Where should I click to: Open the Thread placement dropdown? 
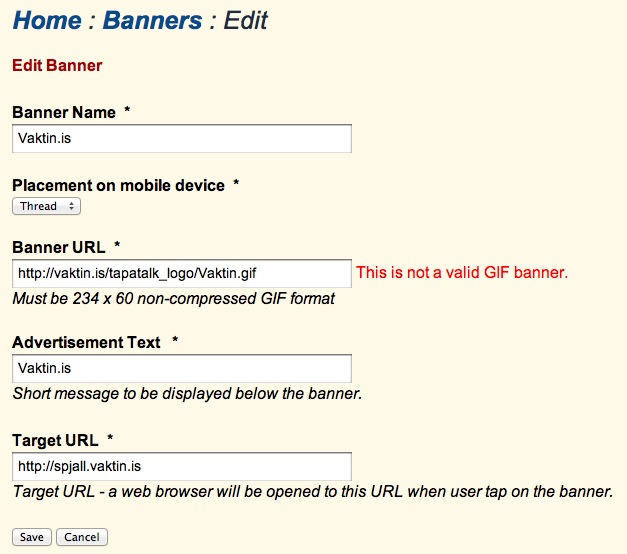point(46,206)
